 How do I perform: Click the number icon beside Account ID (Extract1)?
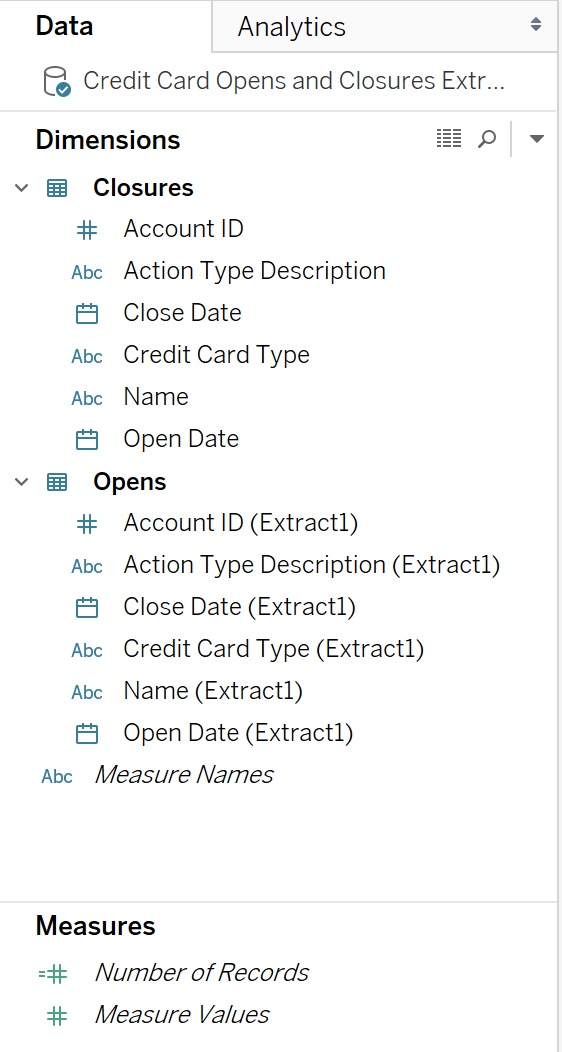point(87,523)
